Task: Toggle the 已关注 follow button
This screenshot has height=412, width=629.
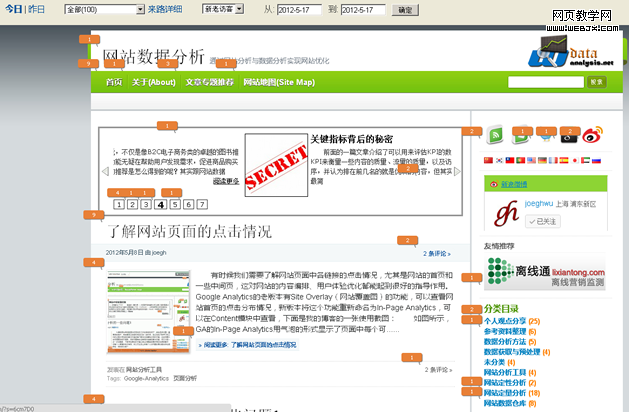Action: [546, 221]
